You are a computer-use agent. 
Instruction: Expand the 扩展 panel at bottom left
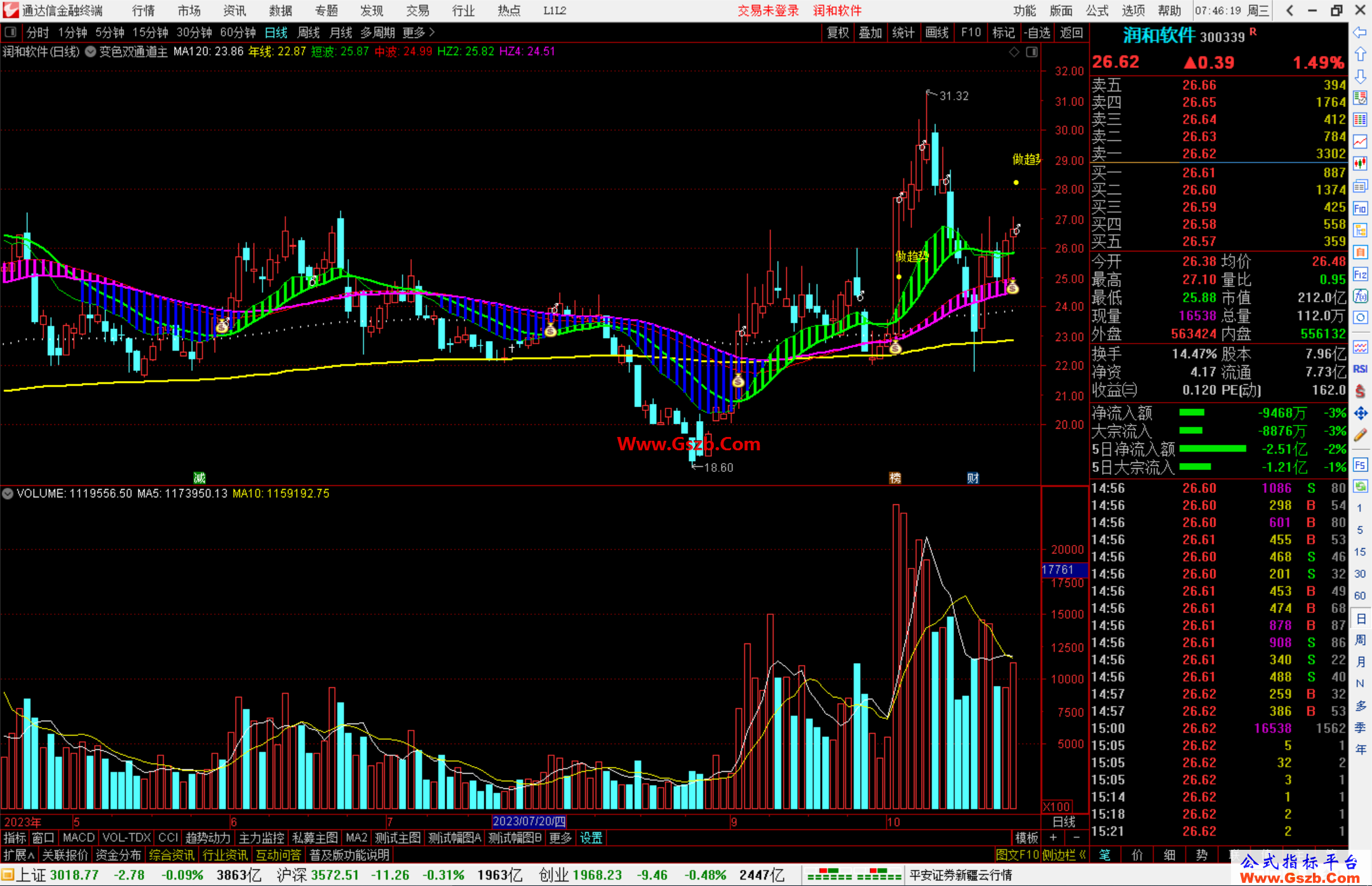19,855
